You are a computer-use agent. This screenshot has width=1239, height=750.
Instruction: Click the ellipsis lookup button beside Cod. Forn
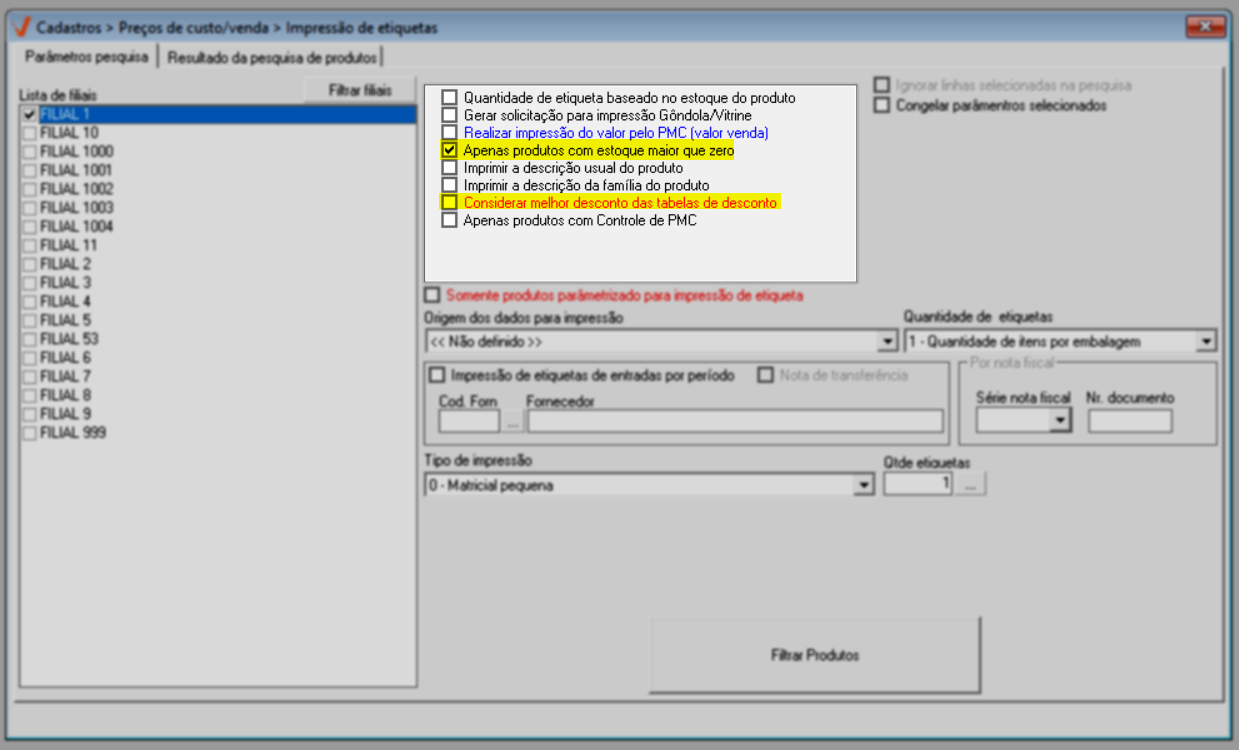(x=513, y=421)
